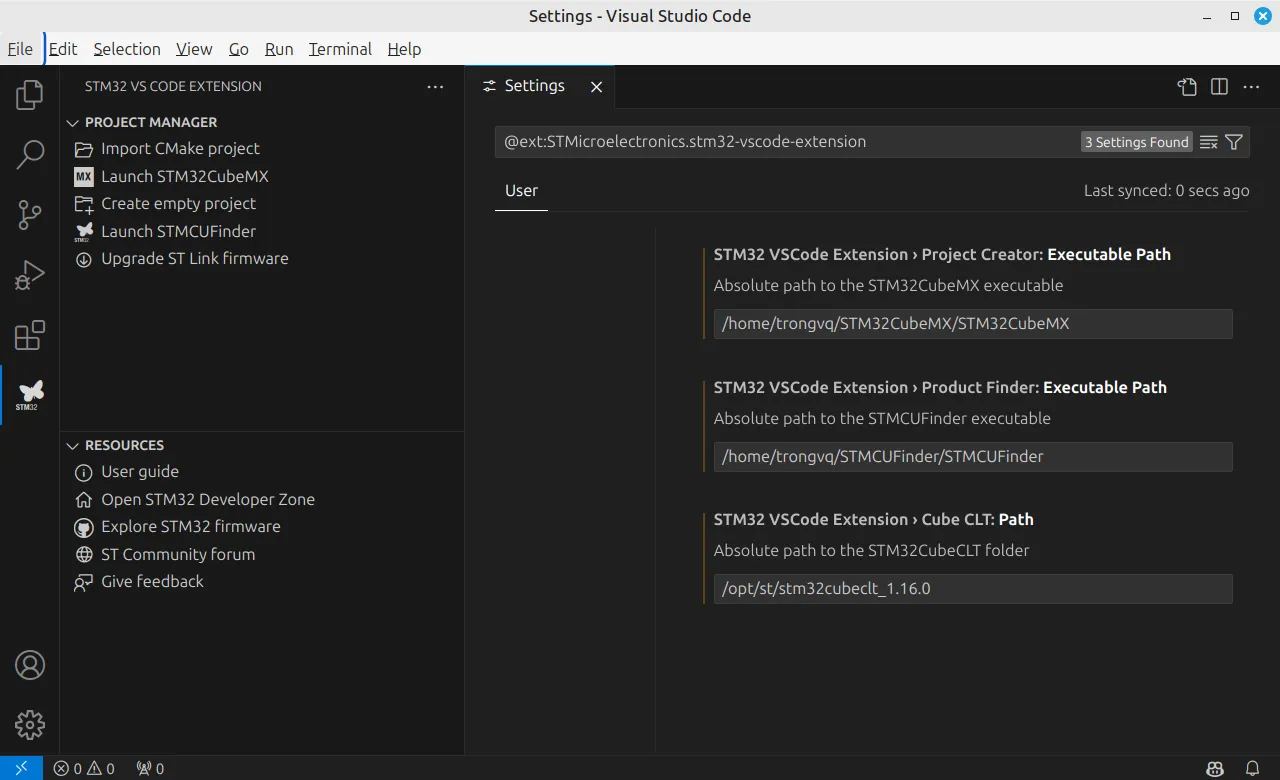Screen dimensions: 1280x780
Task: Open the settings filter funnel icon
Action: (x=1234, y=142)
